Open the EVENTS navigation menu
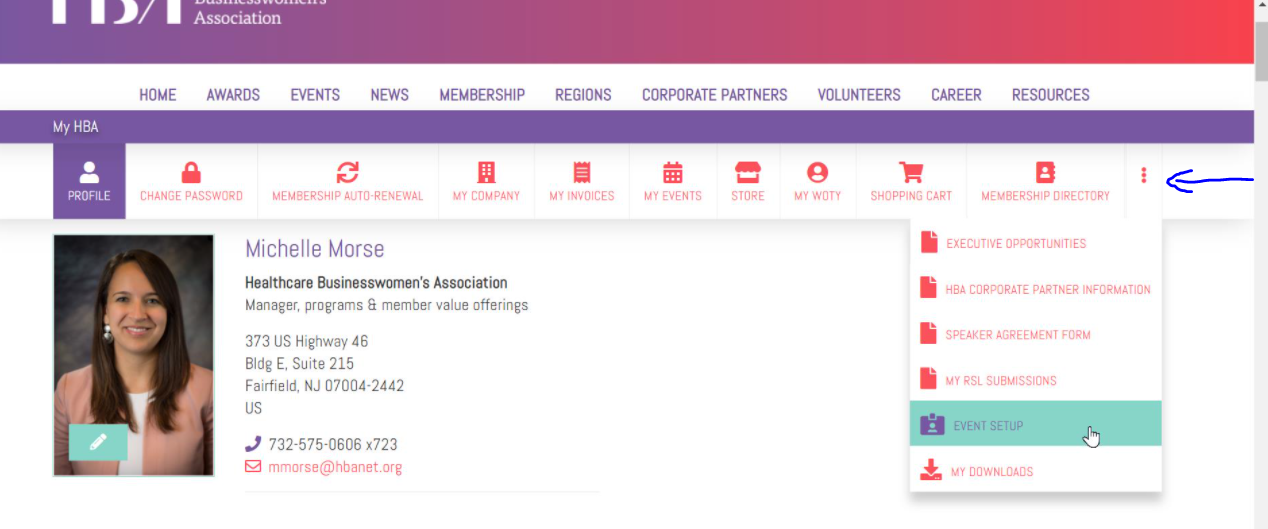This screenshot has height=529, width=1268. 315,95
